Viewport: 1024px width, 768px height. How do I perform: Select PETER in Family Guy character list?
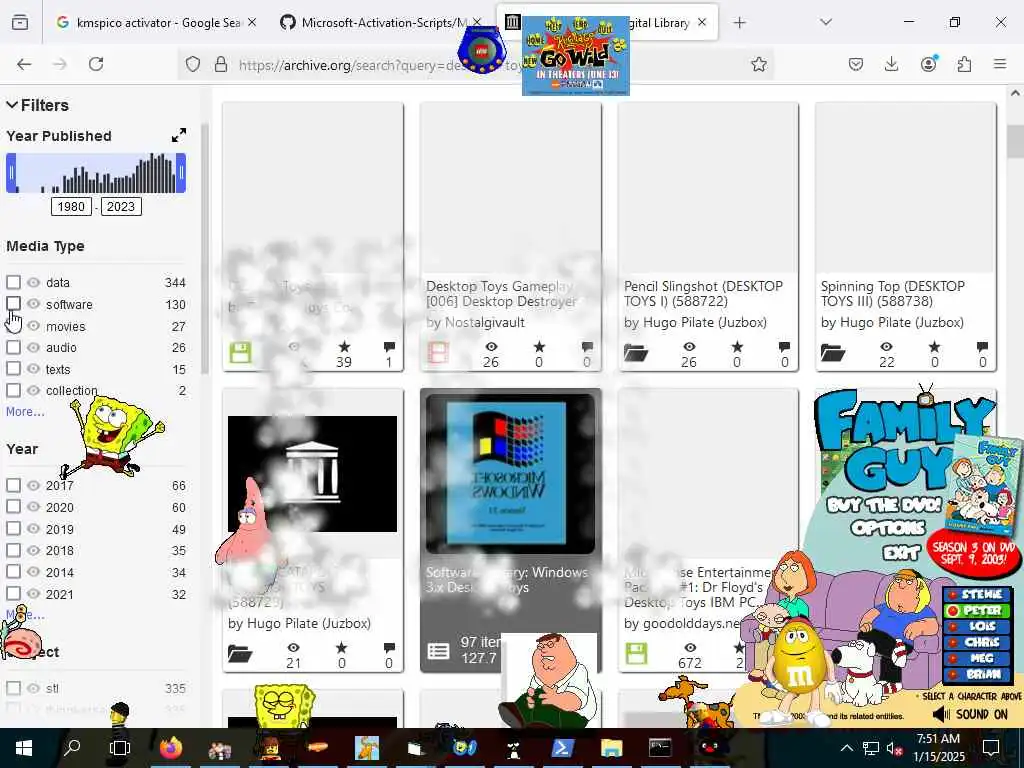tap(976, 610)
